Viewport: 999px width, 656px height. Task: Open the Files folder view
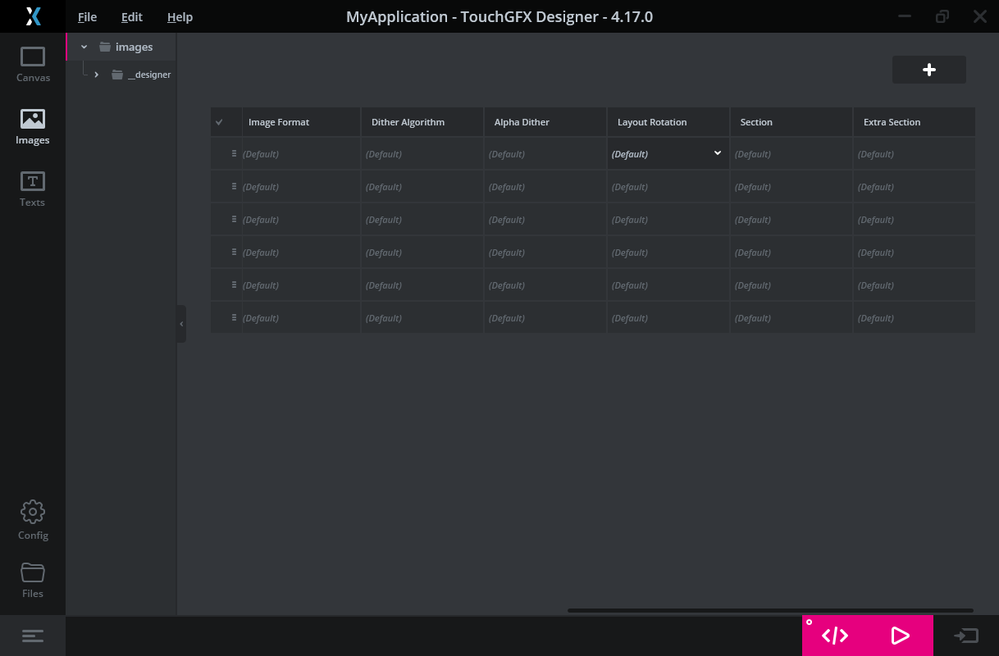point(32,580)
